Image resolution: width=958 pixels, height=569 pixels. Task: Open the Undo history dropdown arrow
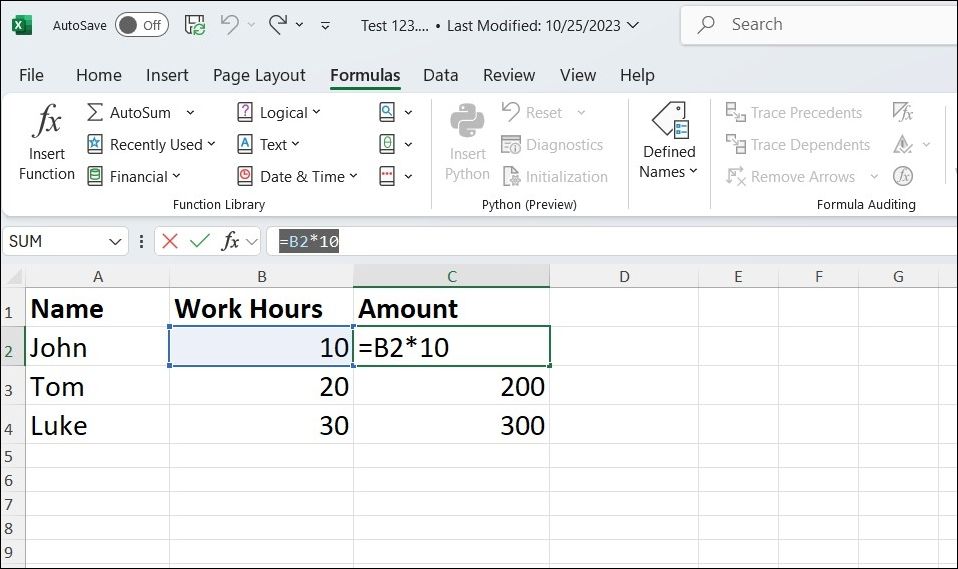tap(251, 25)
